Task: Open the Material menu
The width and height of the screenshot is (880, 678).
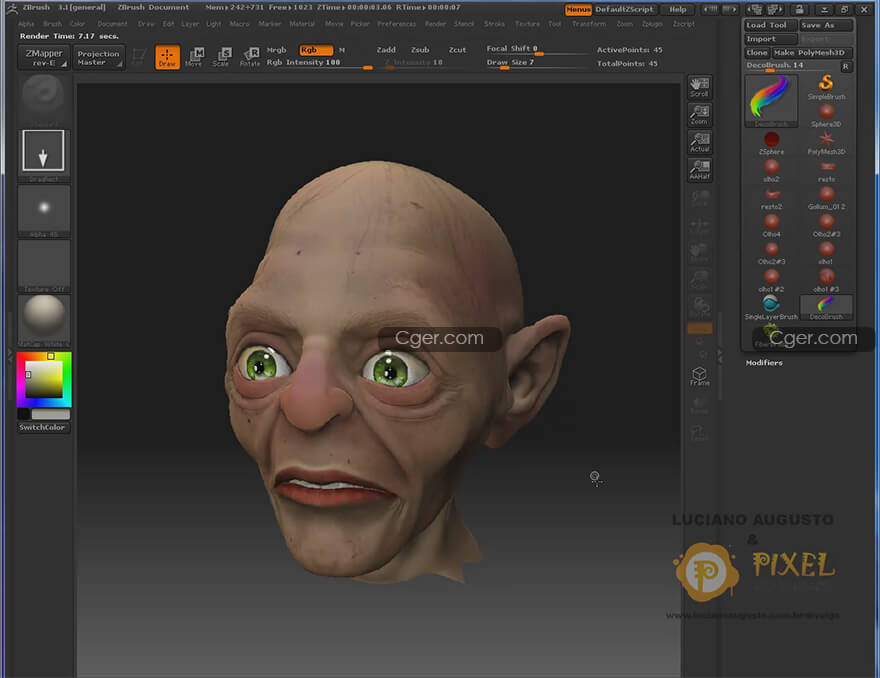Action: [x=302, y=24]
